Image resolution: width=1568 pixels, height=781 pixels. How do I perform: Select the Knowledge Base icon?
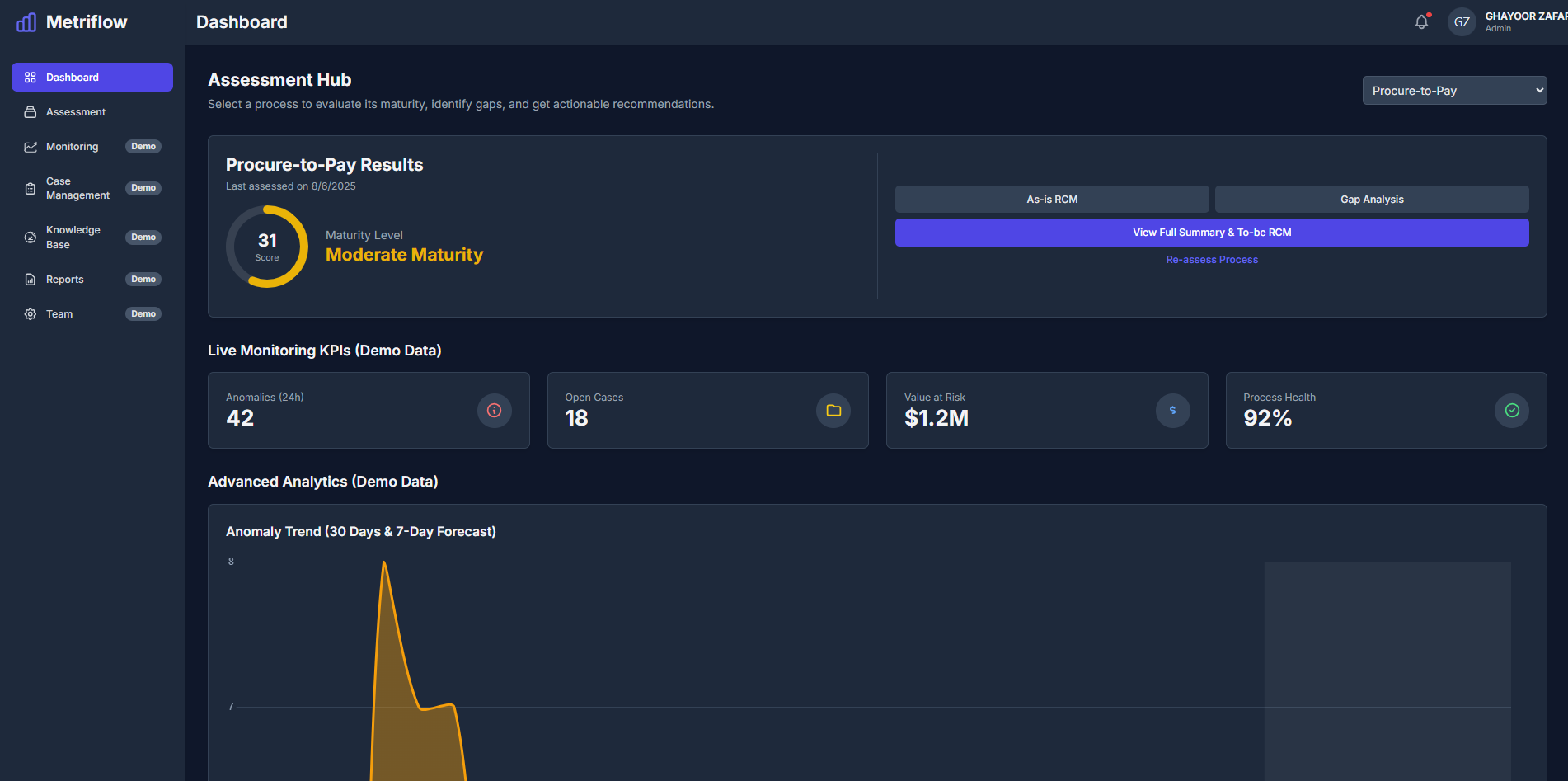(30, 237)
